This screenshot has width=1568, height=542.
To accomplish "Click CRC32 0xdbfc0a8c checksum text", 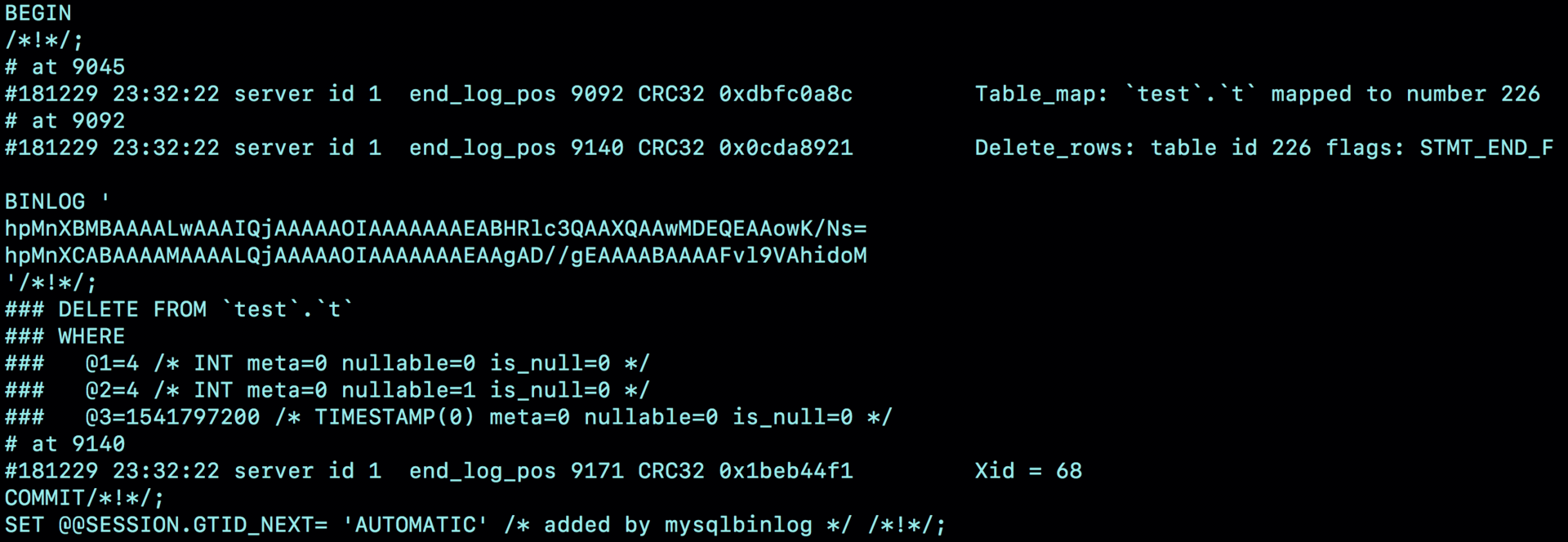I will (x=745, y=94).
